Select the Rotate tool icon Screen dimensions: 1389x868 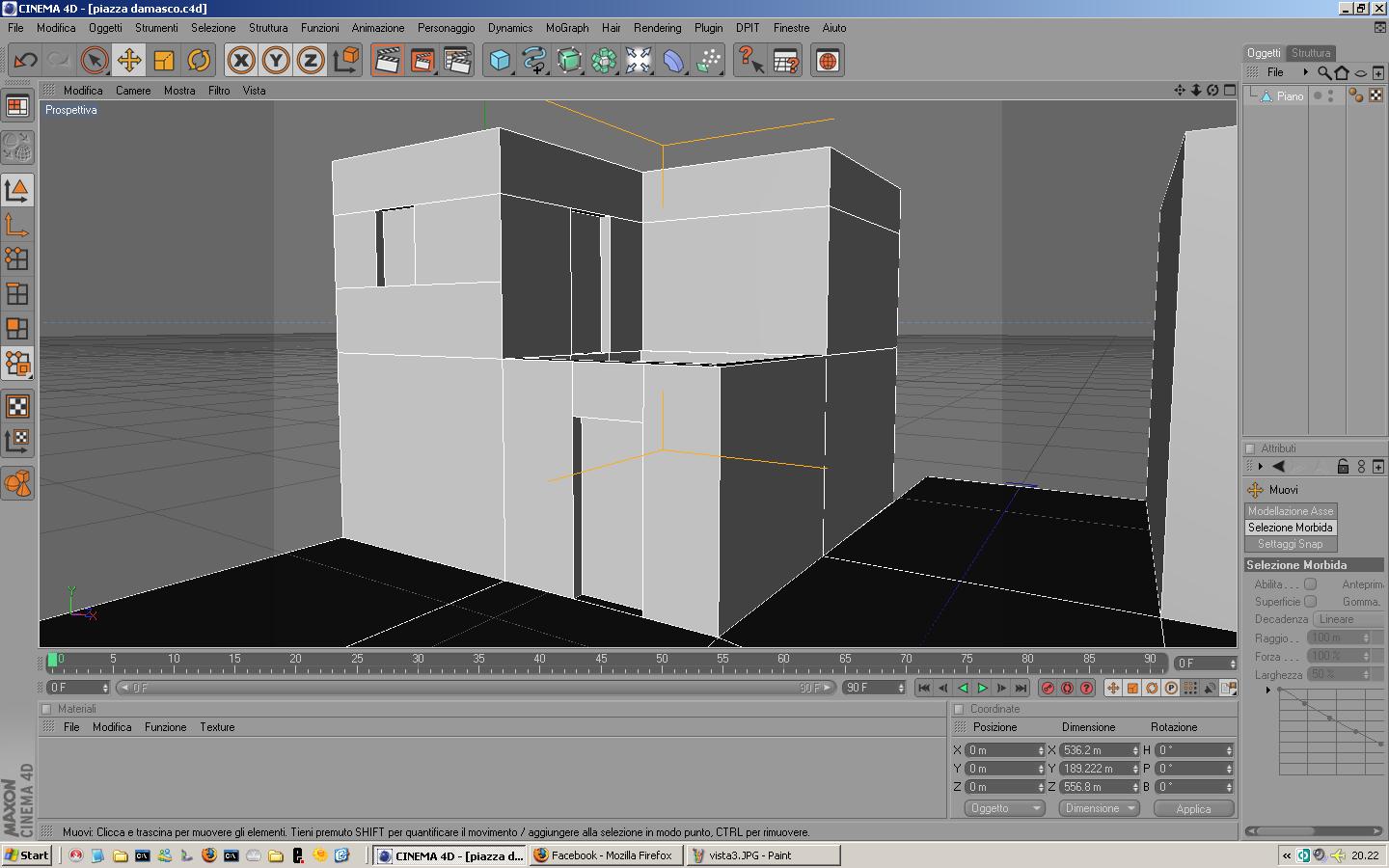click(199, 61)
